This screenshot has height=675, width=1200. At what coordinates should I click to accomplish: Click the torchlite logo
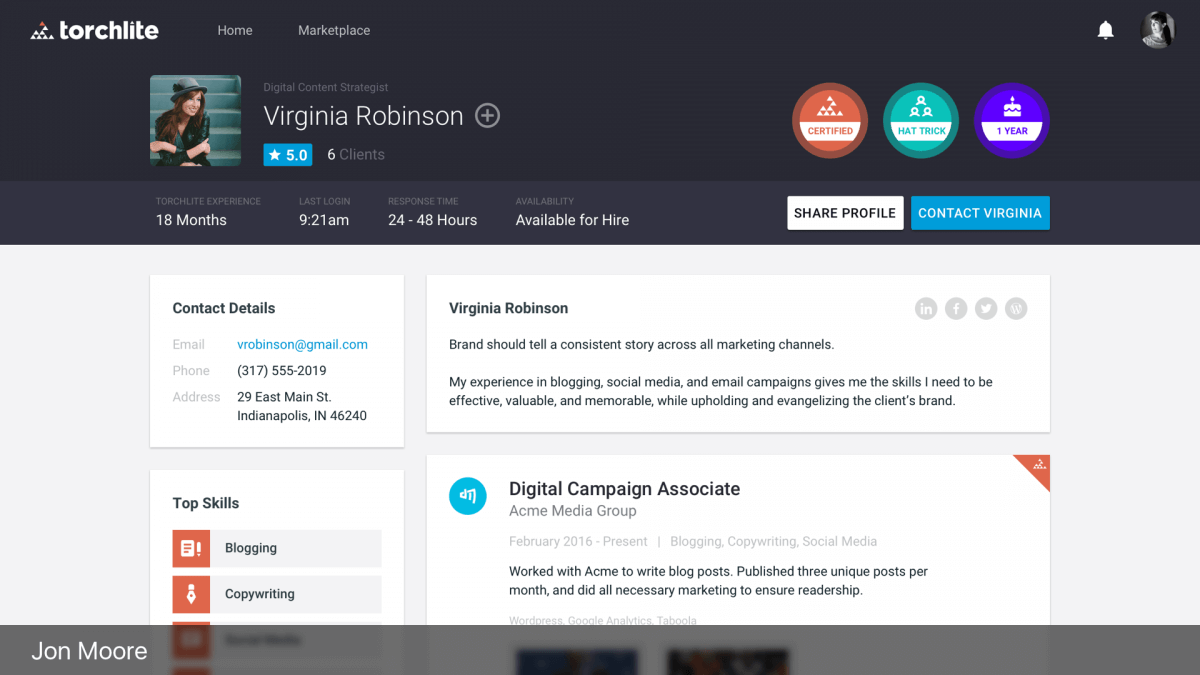tap(94, 30)
